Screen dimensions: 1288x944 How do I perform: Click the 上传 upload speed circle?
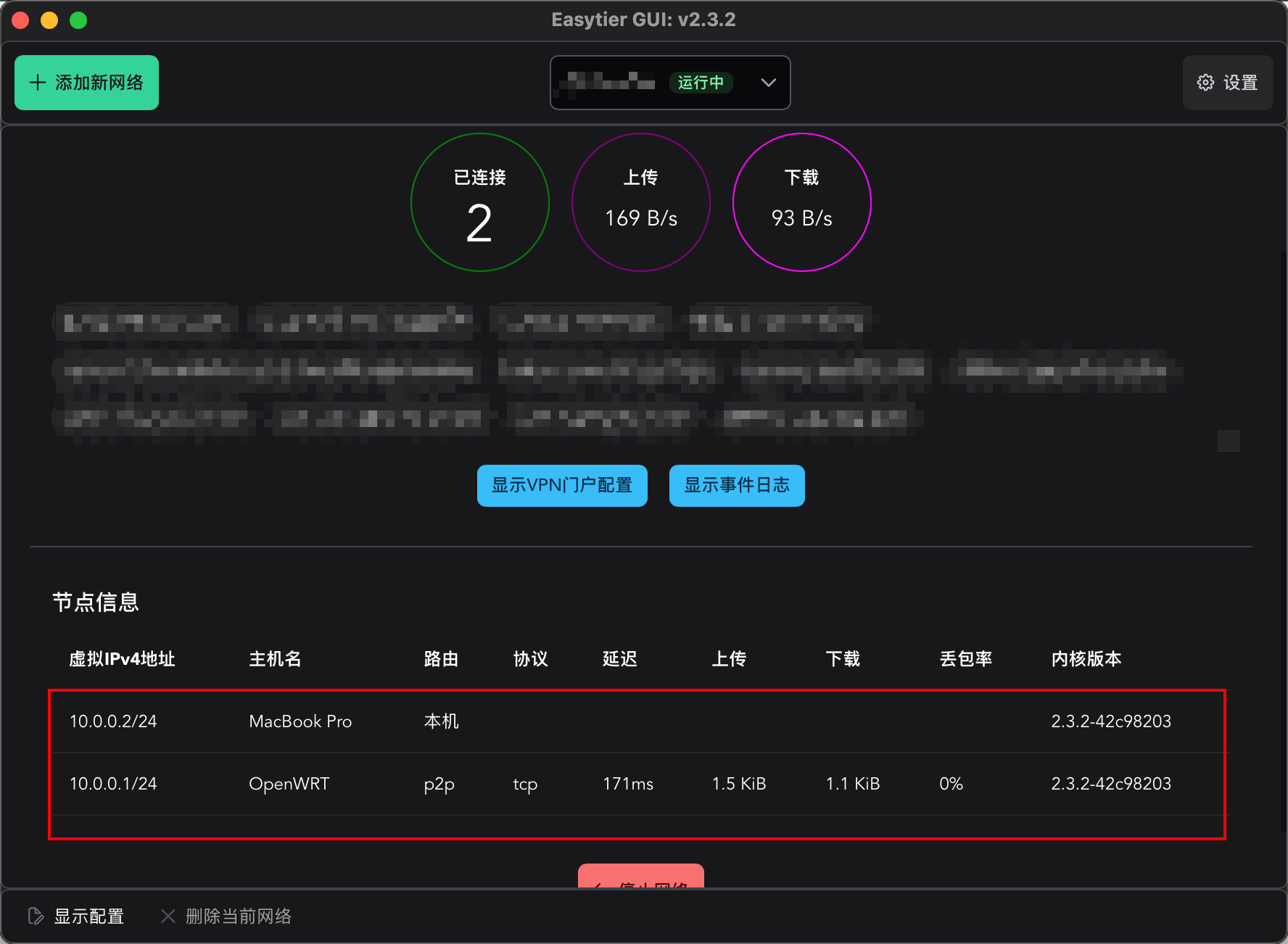click(x=641, y=202)
